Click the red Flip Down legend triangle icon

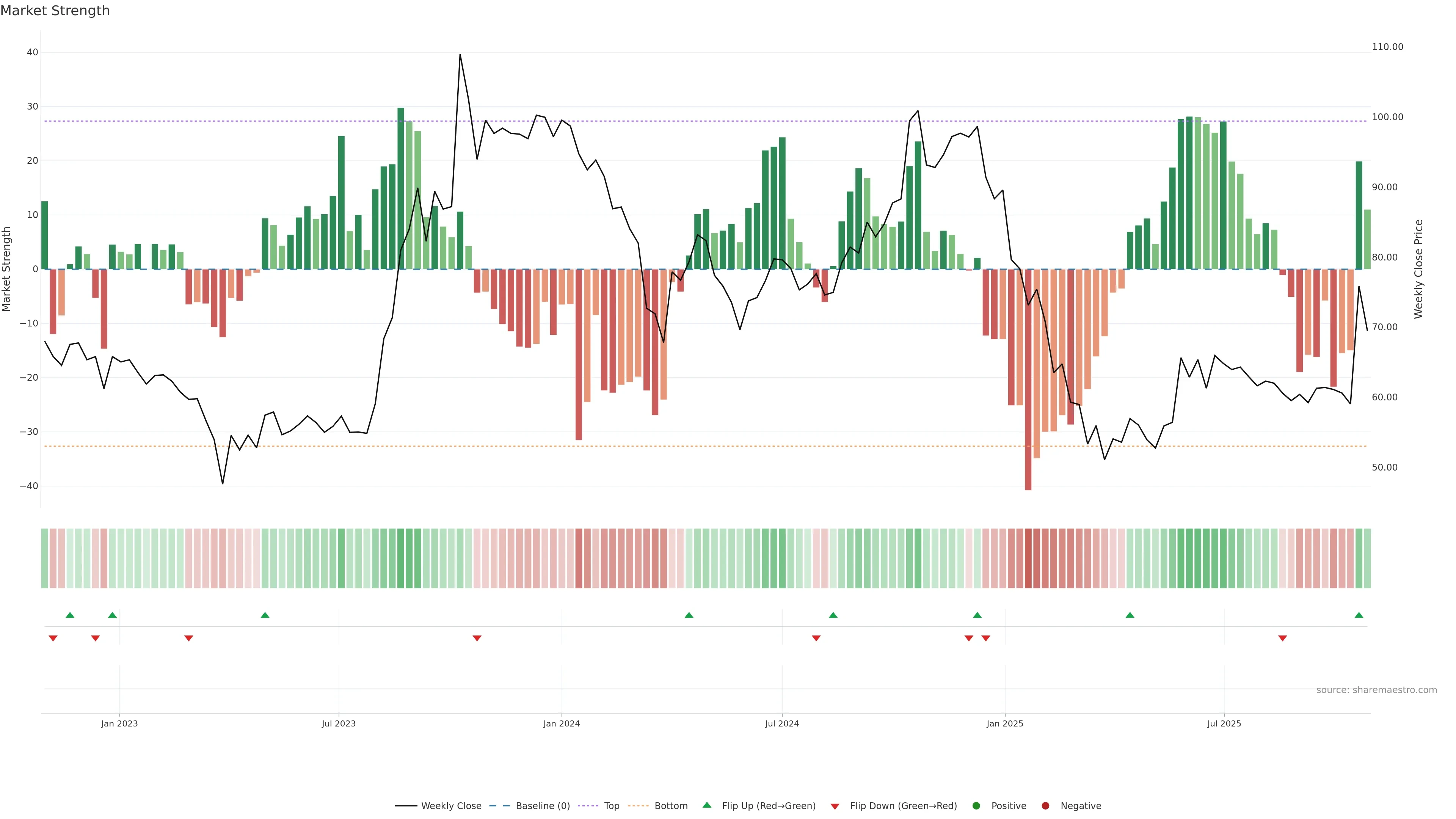point(835,806)
